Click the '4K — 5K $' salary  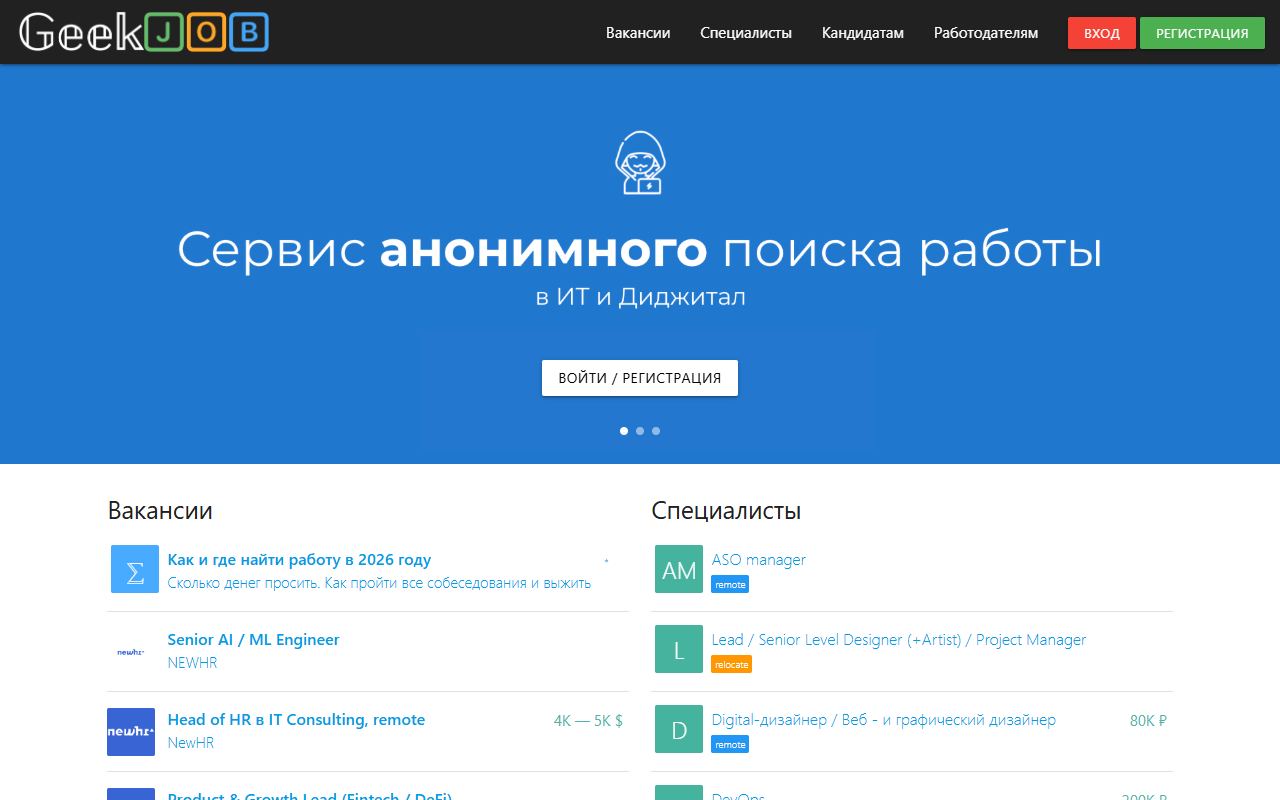[x=588, y=720]
